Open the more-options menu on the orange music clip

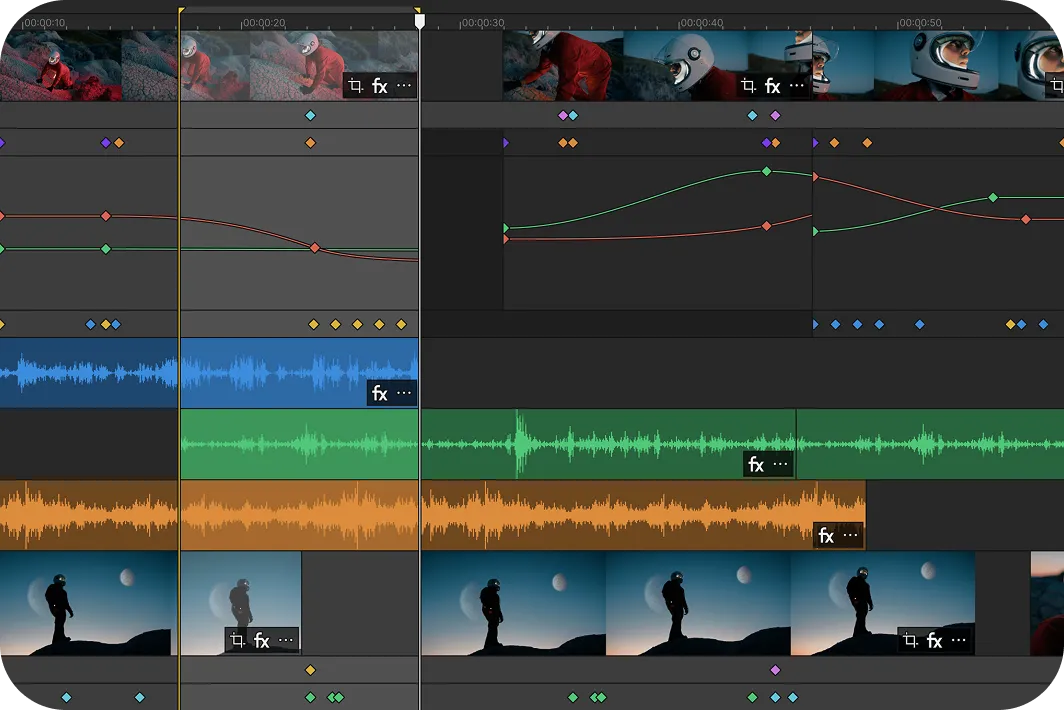click(x=851, y=536)
